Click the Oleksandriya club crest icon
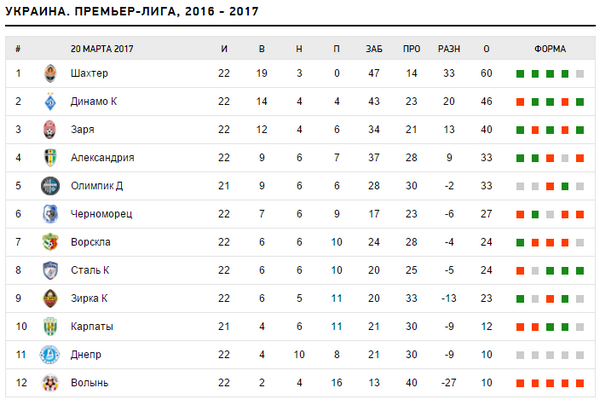 click(x=50, y=157)
